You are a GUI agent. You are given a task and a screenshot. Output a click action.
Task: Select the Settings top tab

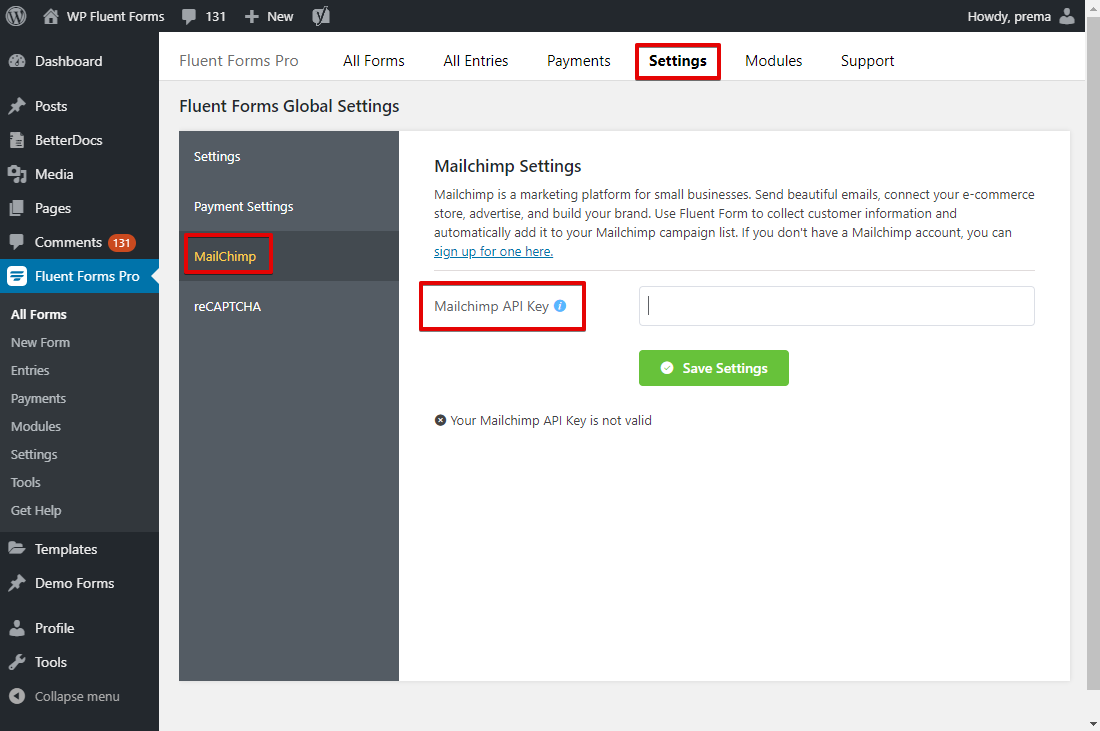pos(678,61)
